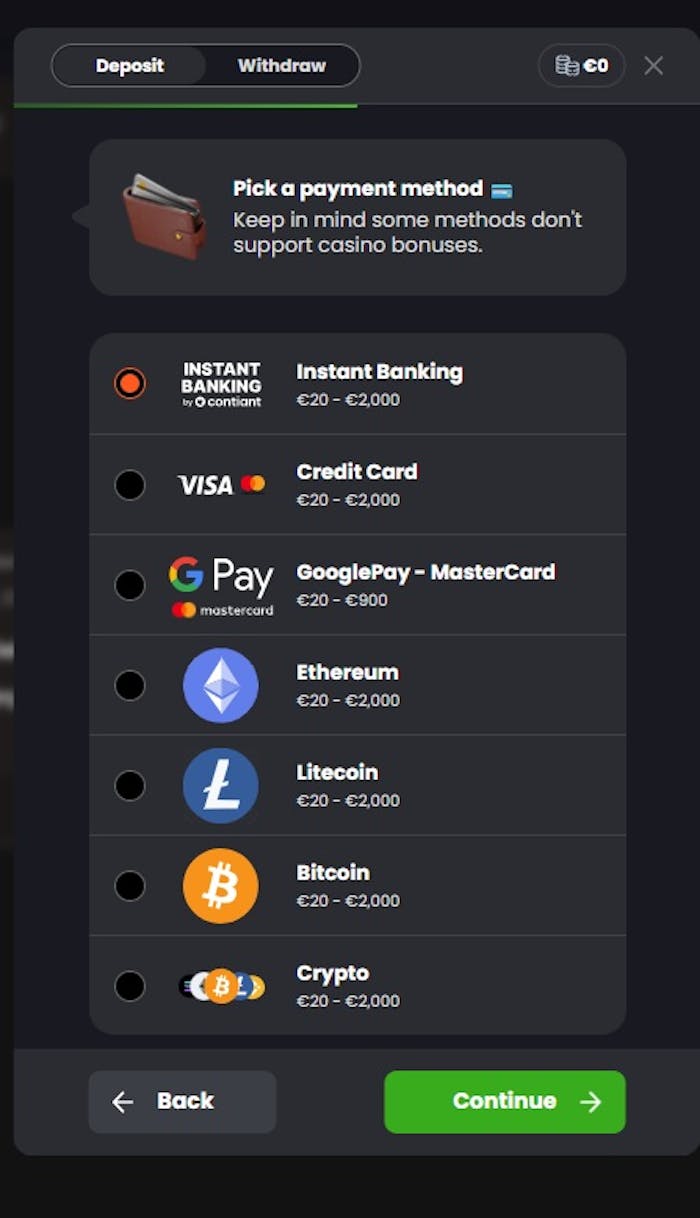The height and width of the screenshot is (1218, 700).
Task: Select the Bitcoin radio button
Action: (x=130, y=885)
